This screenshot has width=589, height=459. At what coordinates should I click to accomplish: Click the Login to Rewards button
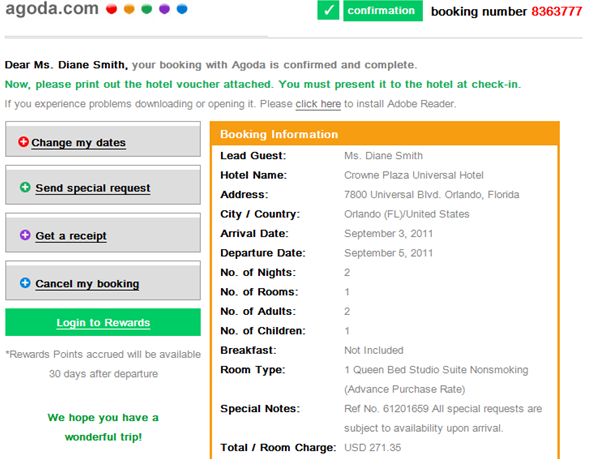(x=103, y=322)
